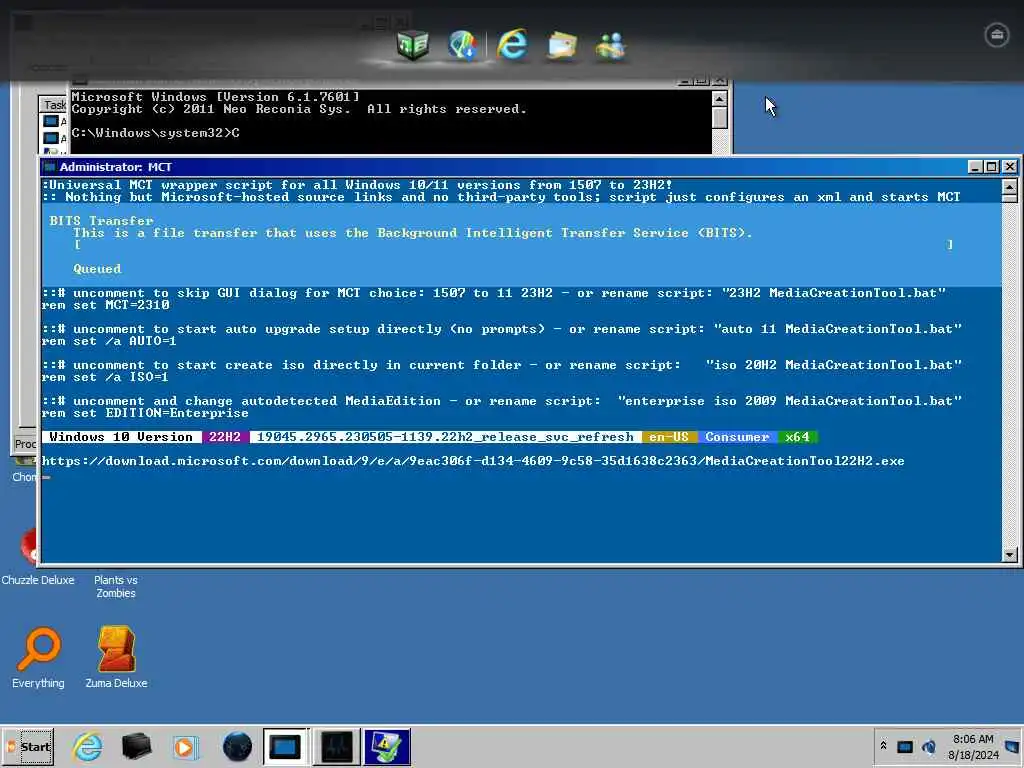
Task: Click the x64 architecture label
Action: 797,437
